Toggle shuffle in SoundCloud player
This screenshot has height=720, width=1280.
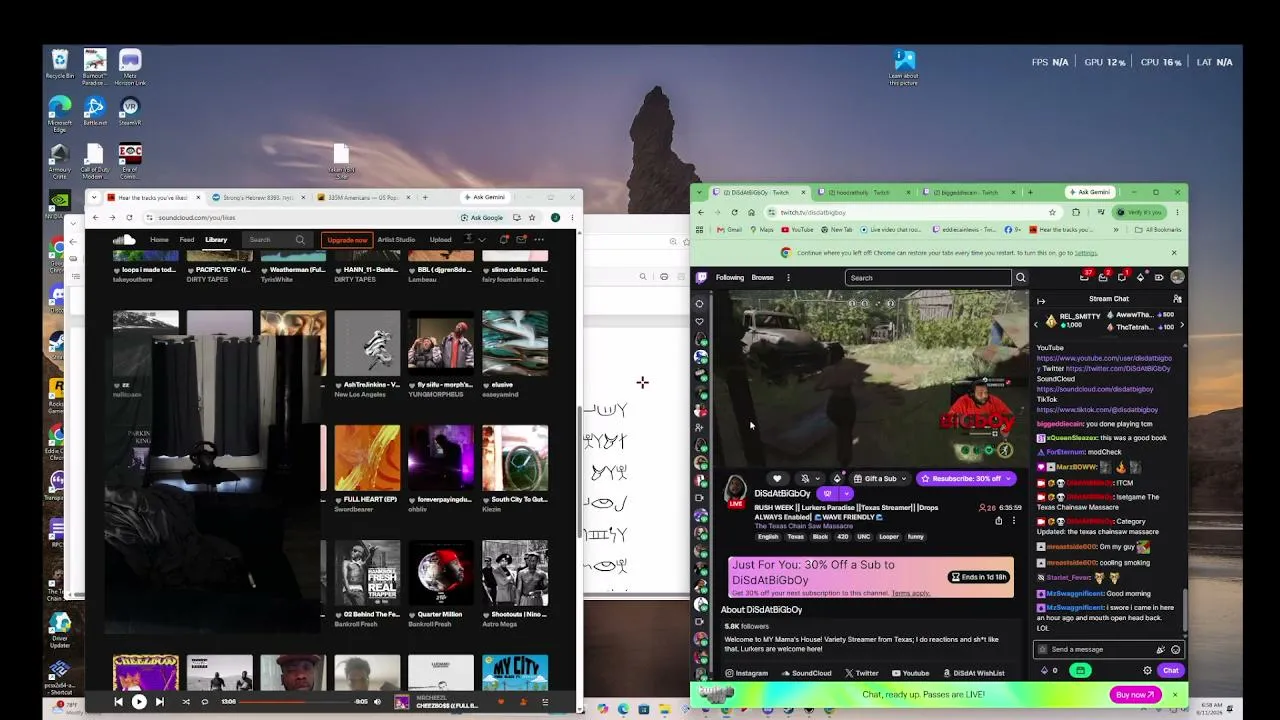185,702
